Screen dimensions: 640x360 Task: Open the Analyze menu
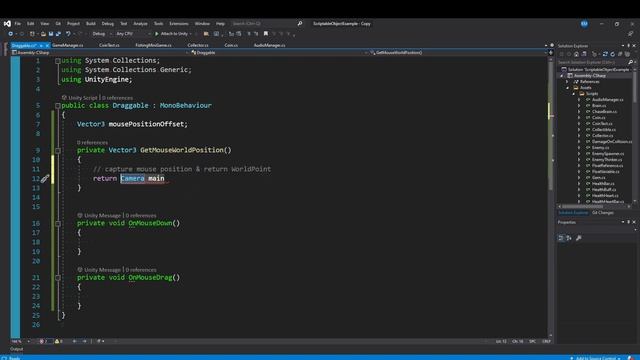(140, 24)
